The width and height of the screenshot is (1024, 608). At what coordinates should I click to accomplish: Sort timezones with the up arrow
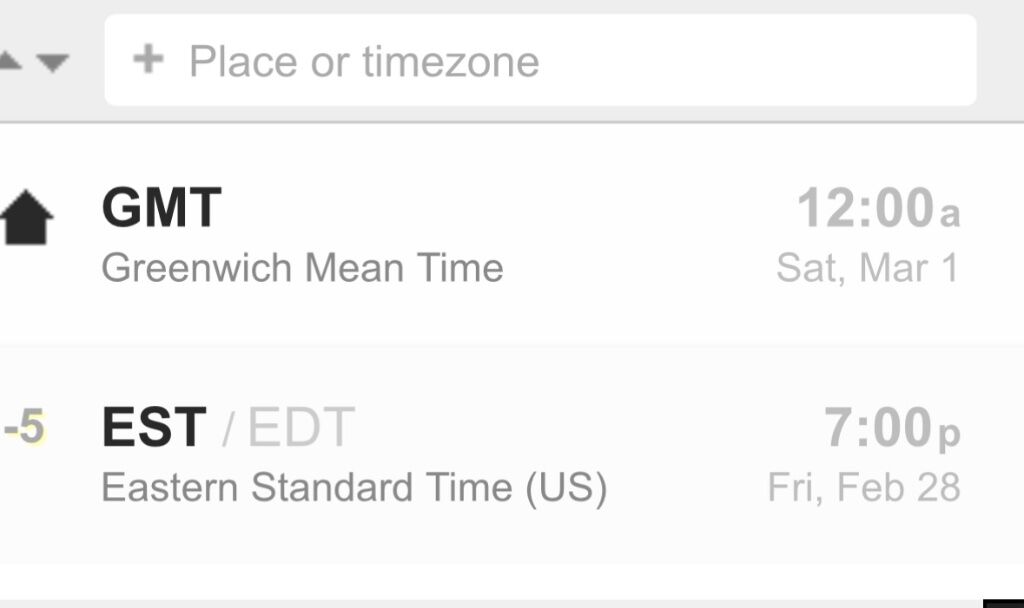point(9,61)
